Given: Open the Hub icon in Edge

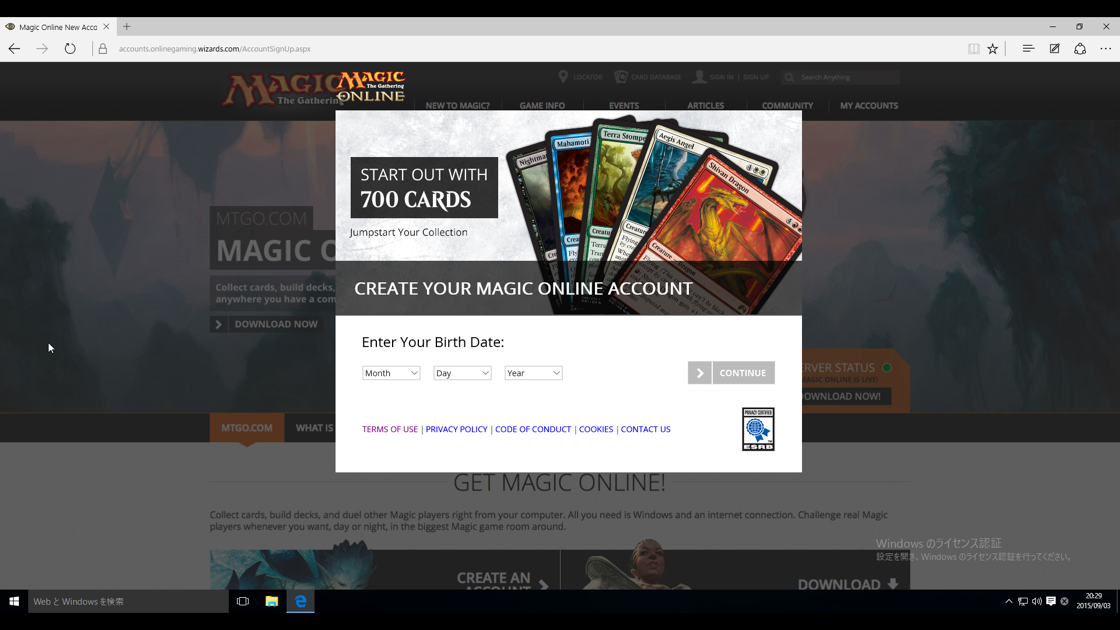Looking at the screenshot, I should [x=1028, y=49].
